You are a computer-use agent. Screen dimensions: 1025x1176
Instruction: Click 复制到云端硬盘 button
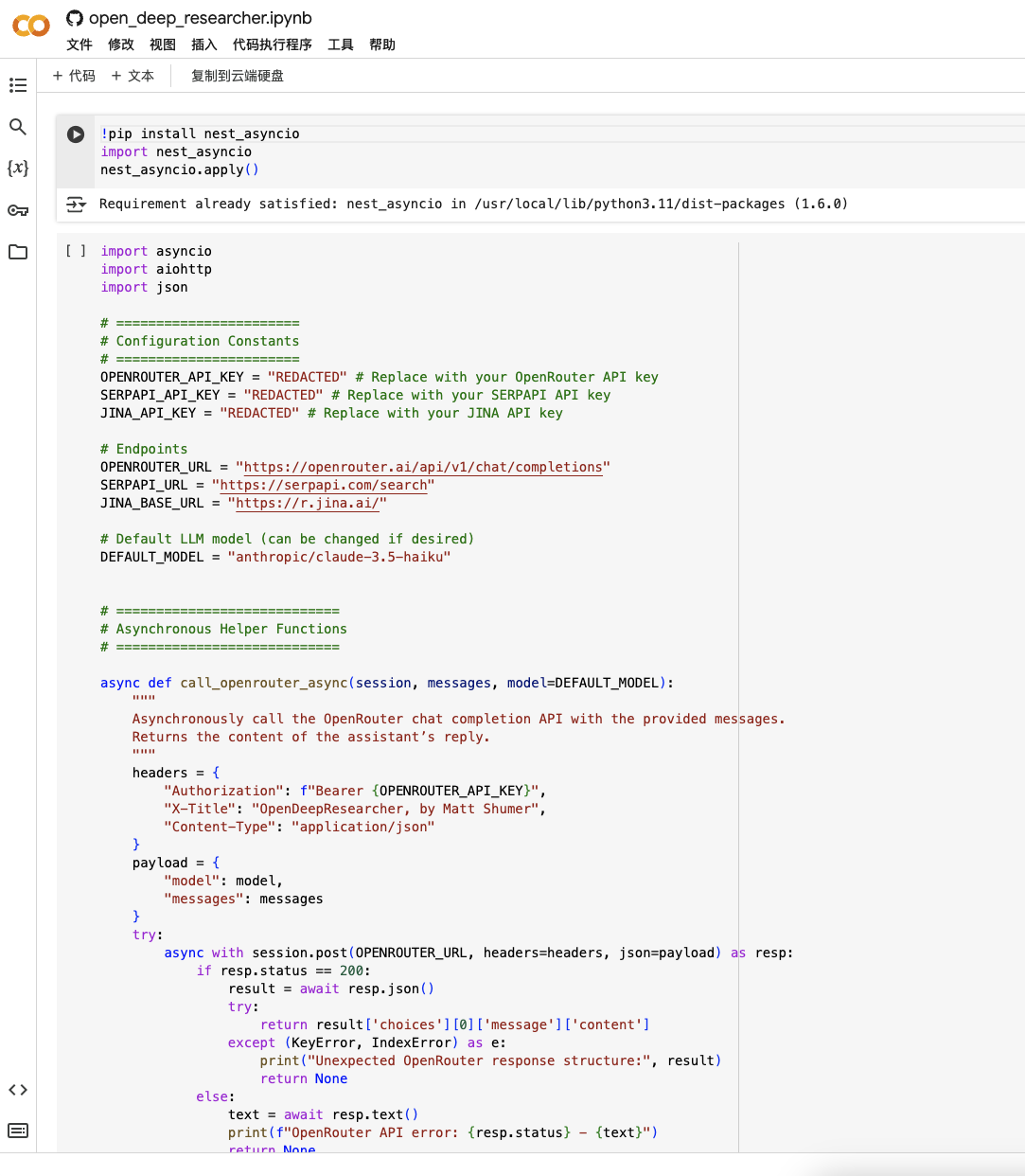pos(238,76)
